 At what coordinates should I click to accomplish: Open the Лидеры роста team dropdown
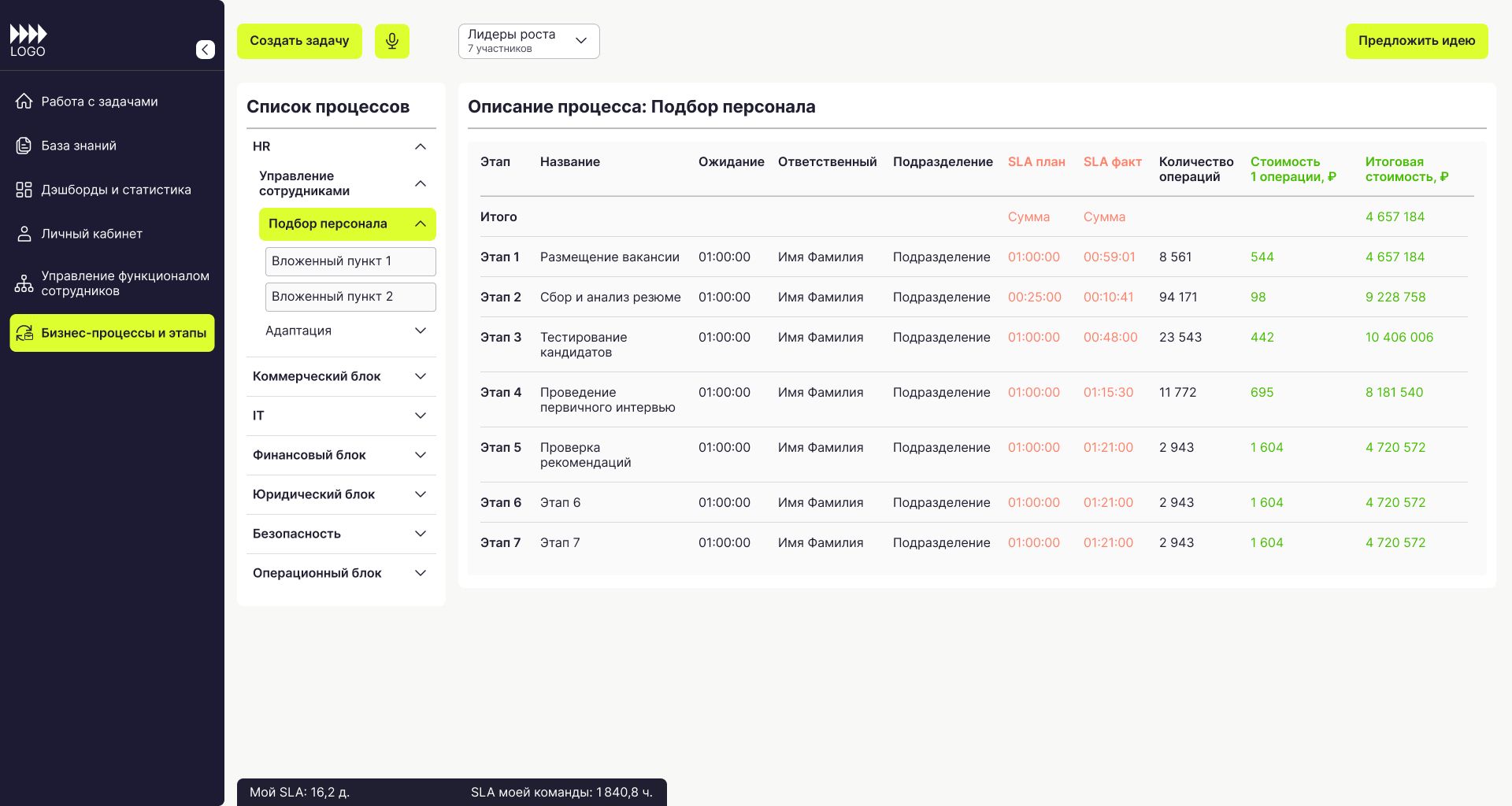(x=528, y=41)
